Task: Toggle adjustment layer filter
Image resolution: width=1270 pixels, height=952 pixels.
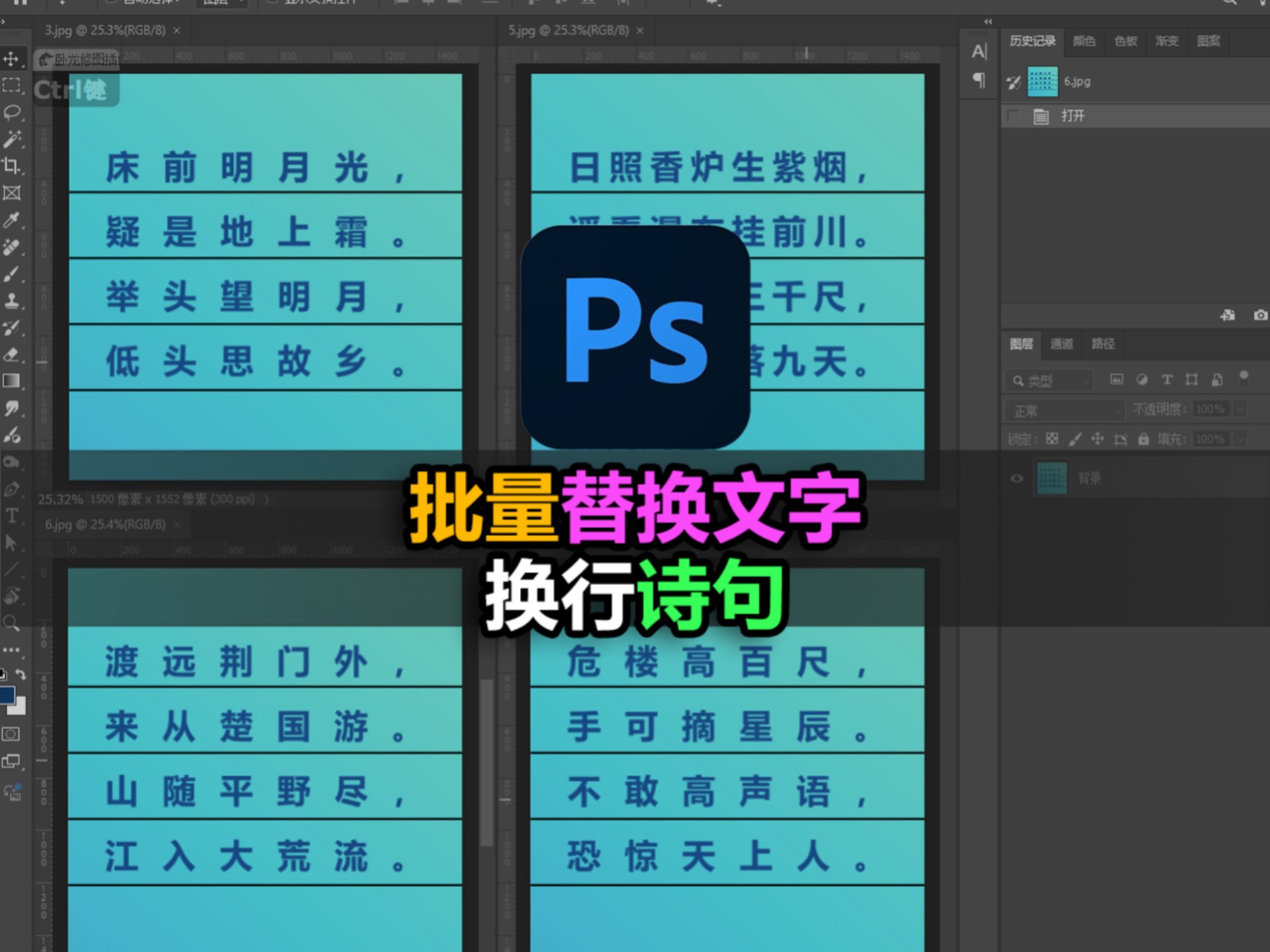Action: 1142,379
